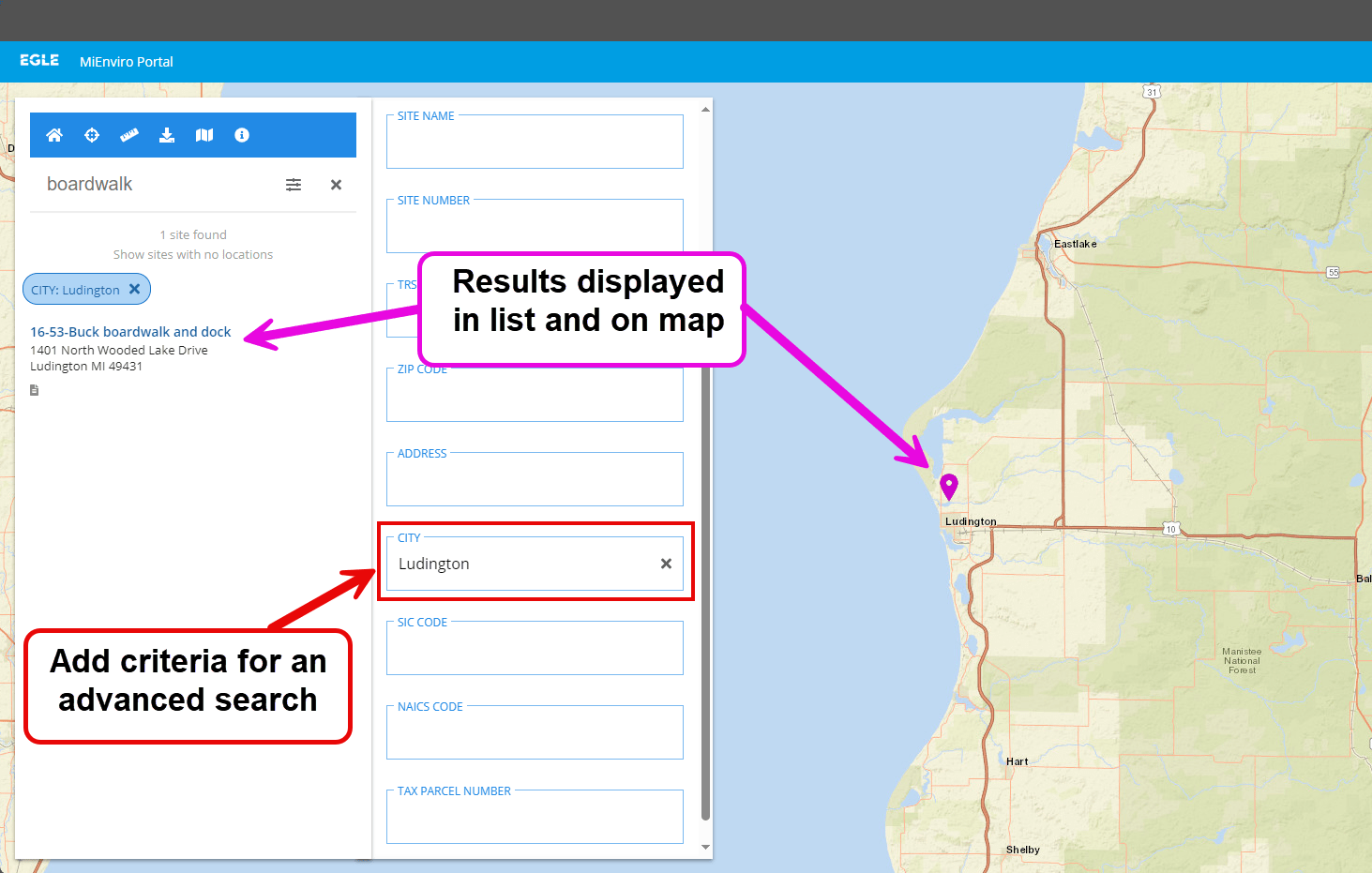Open the document icon under the Buck result
The width and height of the screenshot is (1372, 873).
coord(35,390)
